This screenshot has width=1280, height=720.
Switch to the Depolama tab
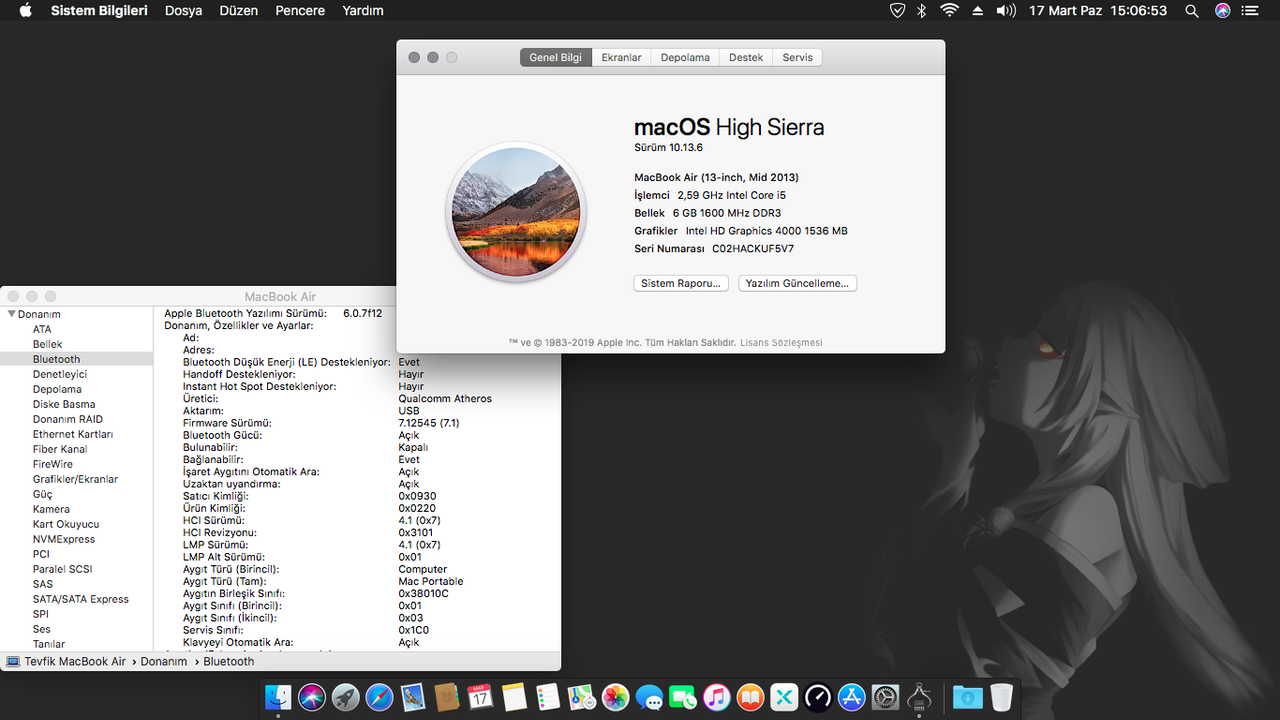pos(685,57)
